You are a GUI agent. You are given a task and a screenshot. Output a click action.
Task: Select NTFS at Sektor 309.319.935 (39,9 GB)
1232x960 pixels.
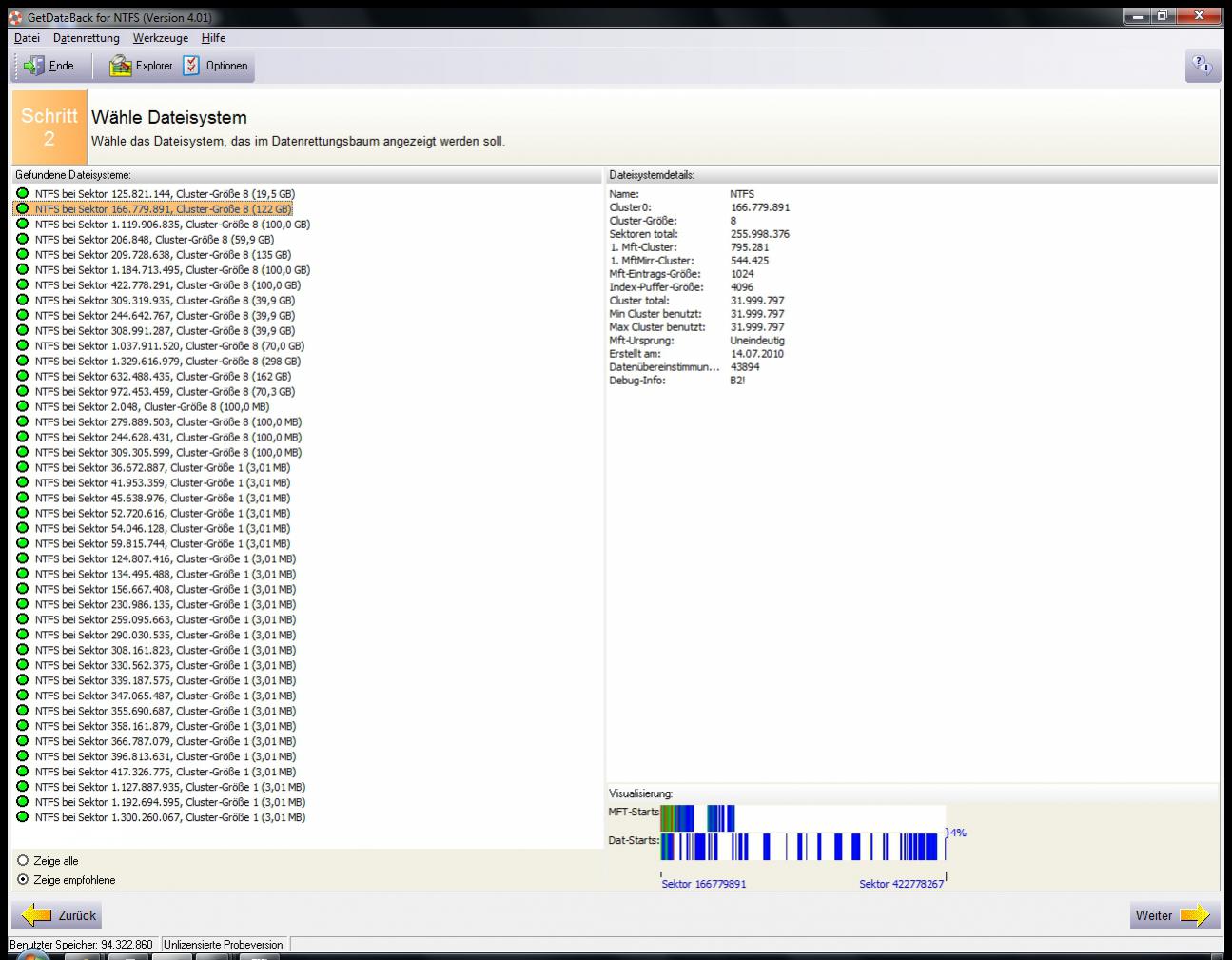click(x=156, y=301)
